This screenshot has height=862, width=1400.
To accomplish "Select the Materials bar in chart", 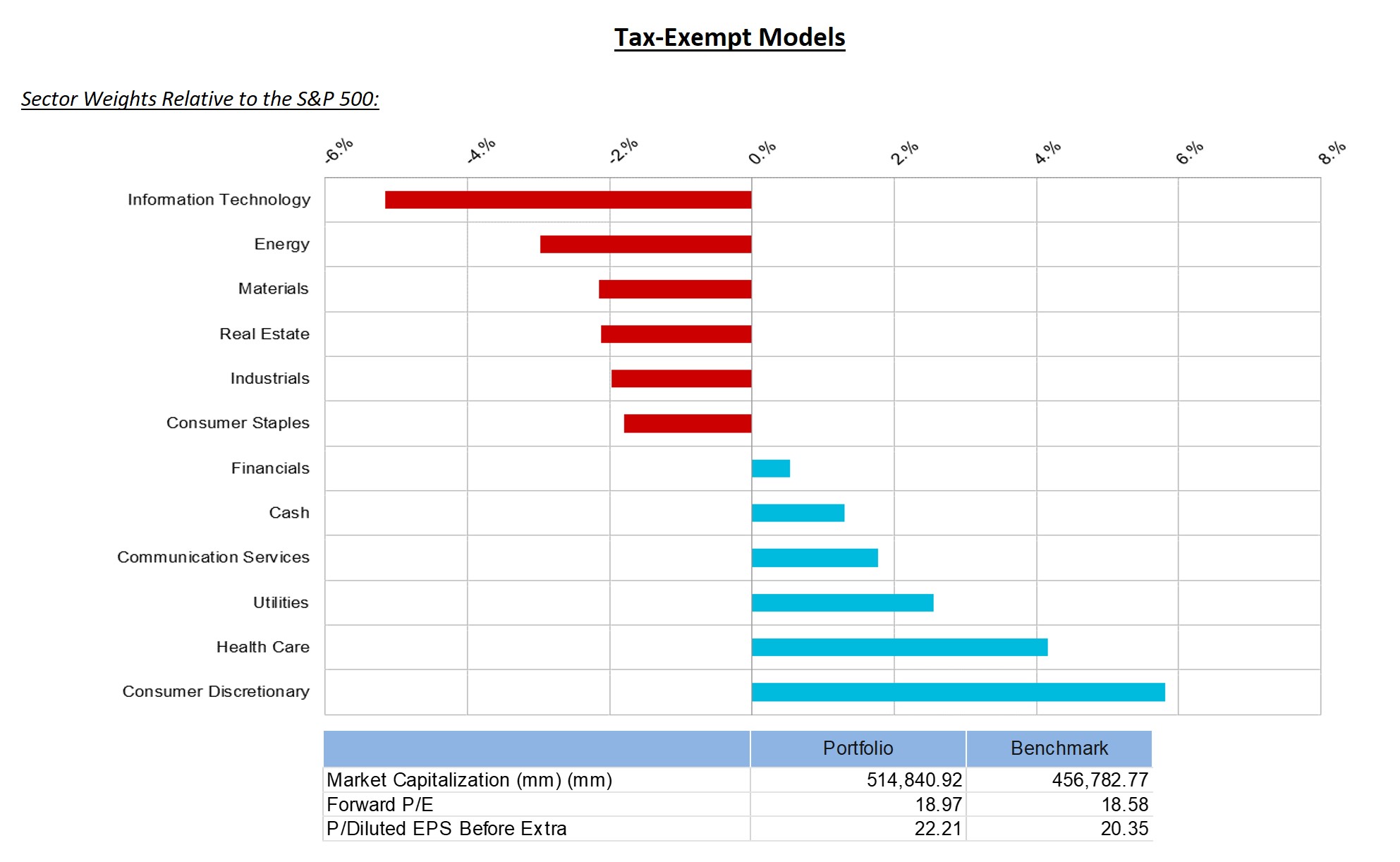I will click(x=675, y=289).
